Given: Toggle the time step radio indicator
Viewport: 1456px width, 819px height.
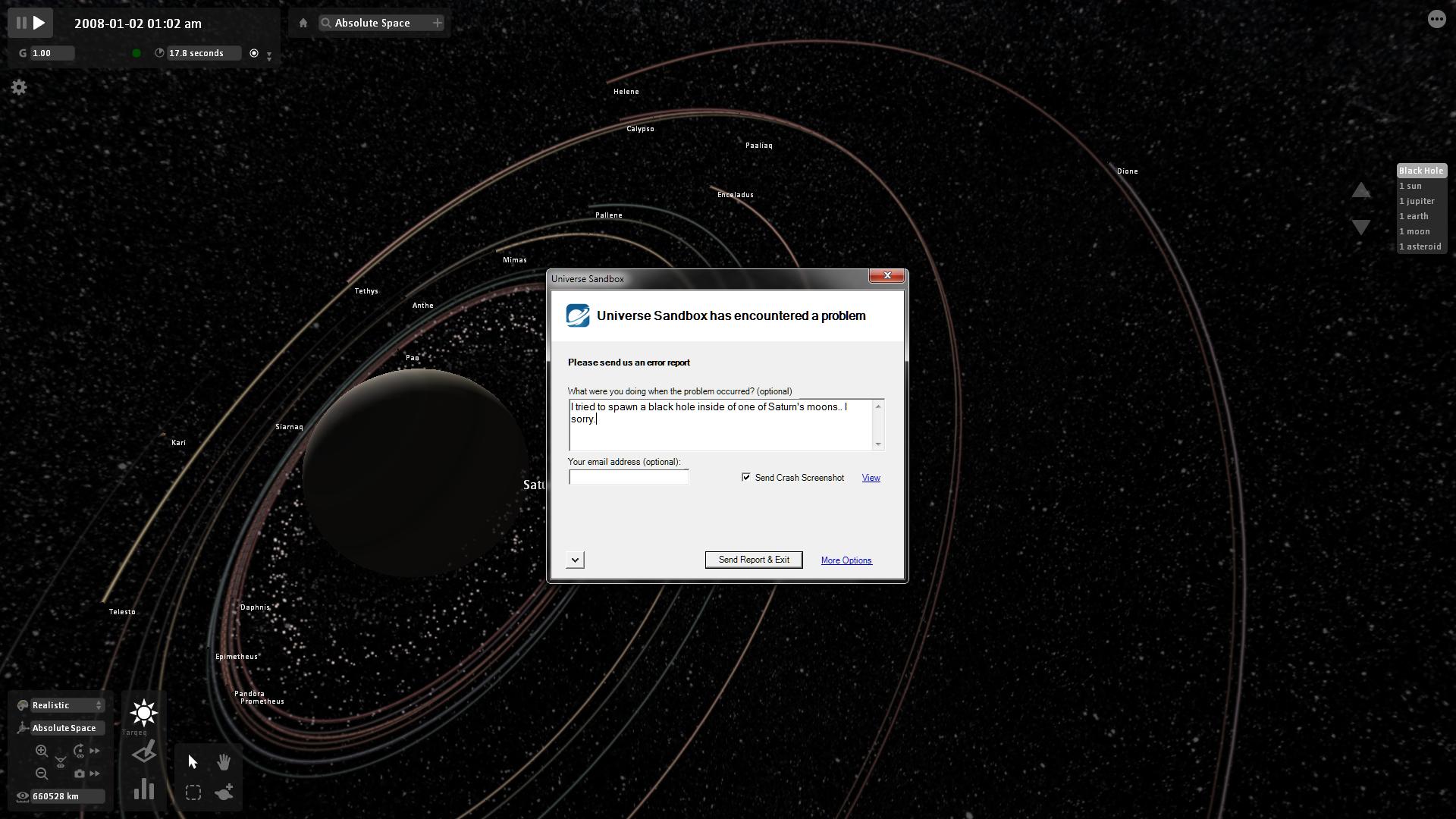Looking at the screenshot, I should [x=254, y=53].
